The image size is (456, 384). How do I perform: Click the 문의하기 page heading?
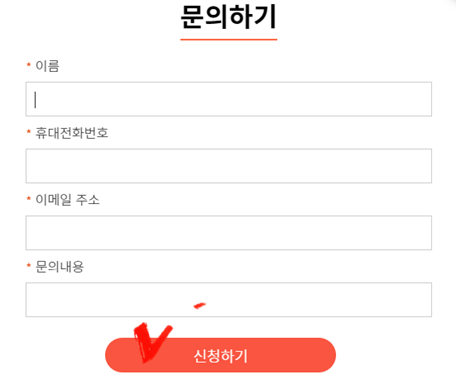[x=229, y=17]
